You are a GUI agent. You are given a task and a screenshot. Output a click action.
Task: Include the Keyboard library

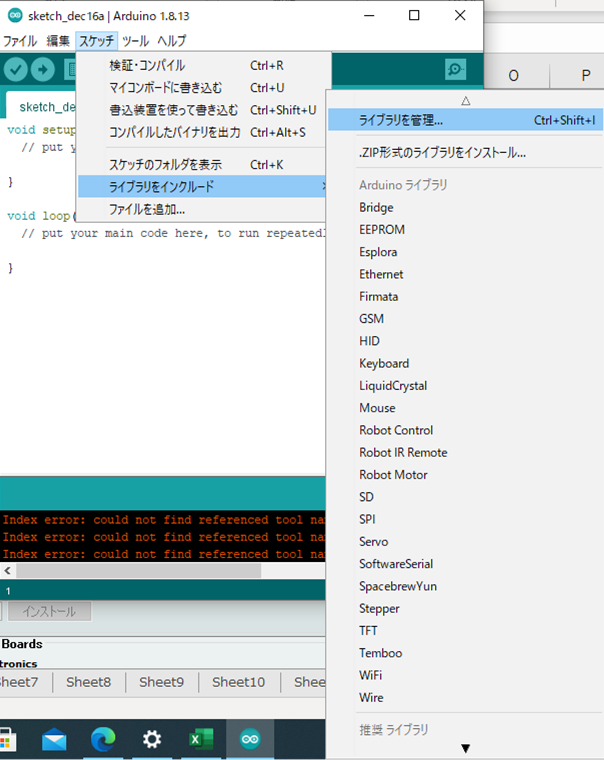pyautogui.click(x=465, y=364)
